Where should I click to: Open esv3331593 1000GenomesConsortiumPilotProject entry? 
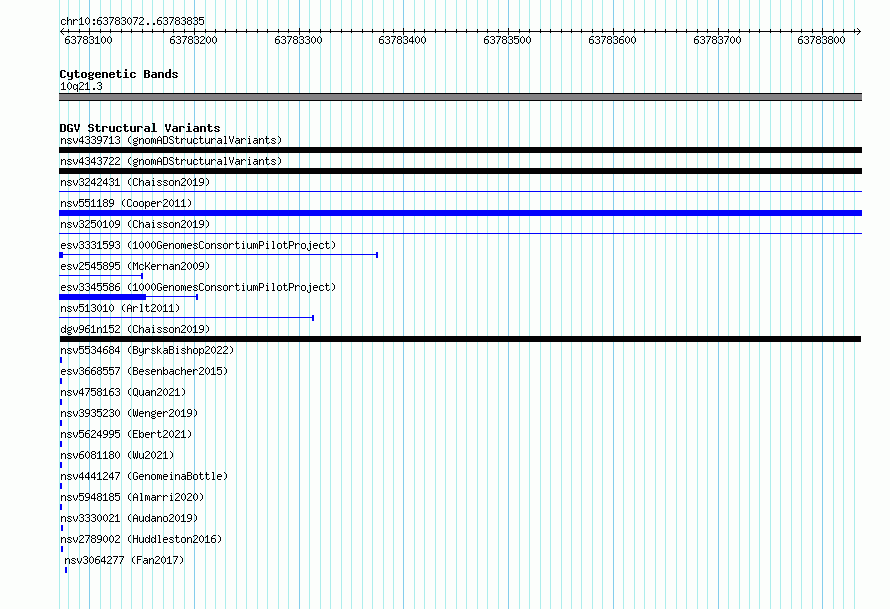[198, 245]
